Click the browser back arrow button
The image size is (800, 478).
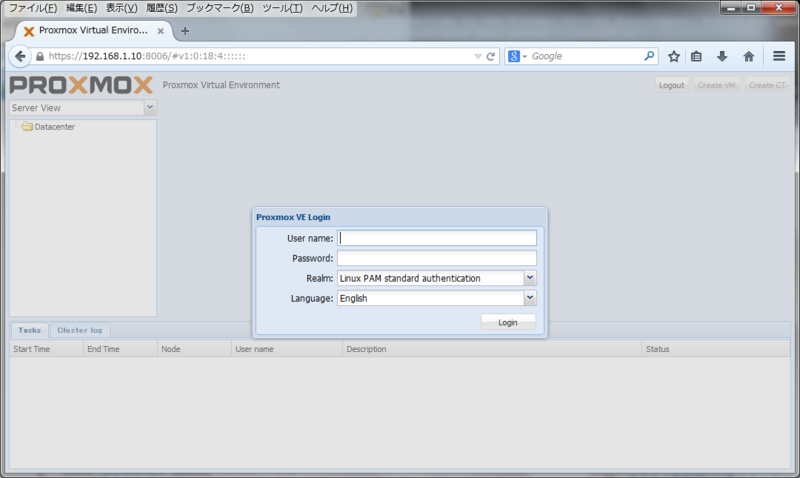20,56
